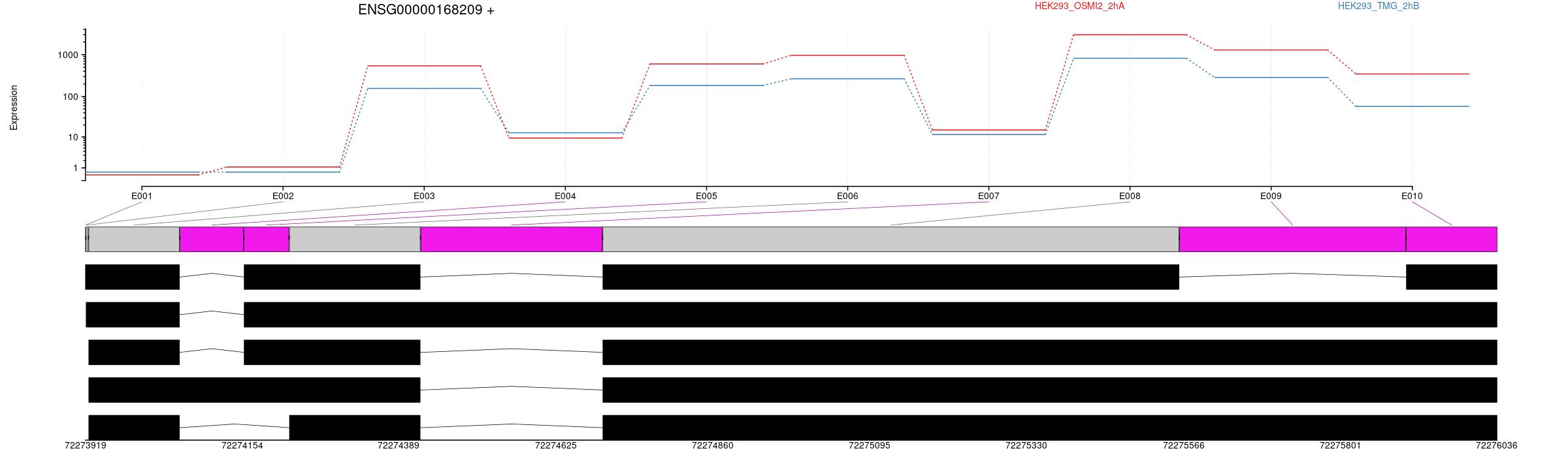The image size is (1568, 457).
Task: Select the E010 exon label
Action: [1412, 196]
